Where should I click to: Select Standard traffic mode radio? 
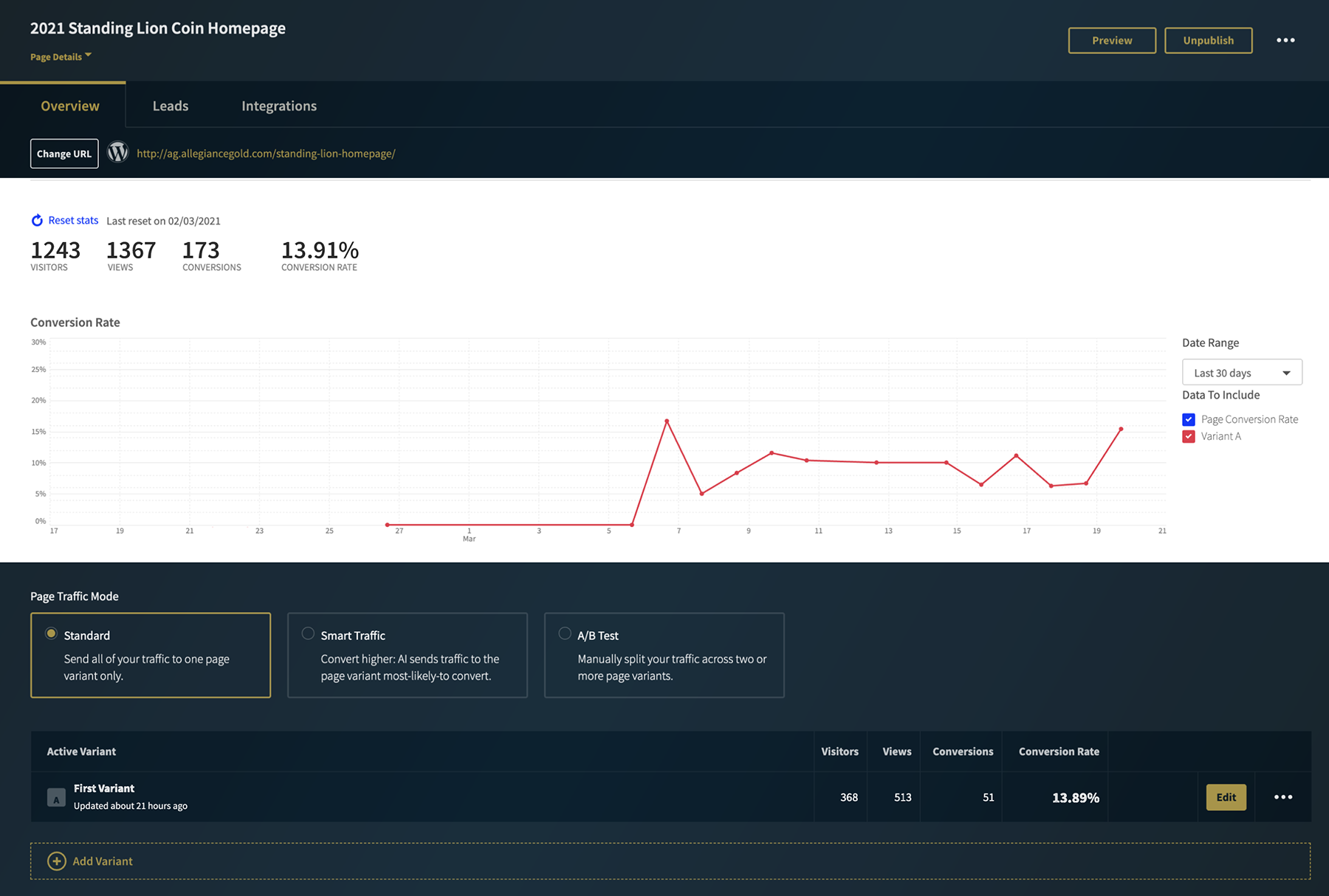51,633
